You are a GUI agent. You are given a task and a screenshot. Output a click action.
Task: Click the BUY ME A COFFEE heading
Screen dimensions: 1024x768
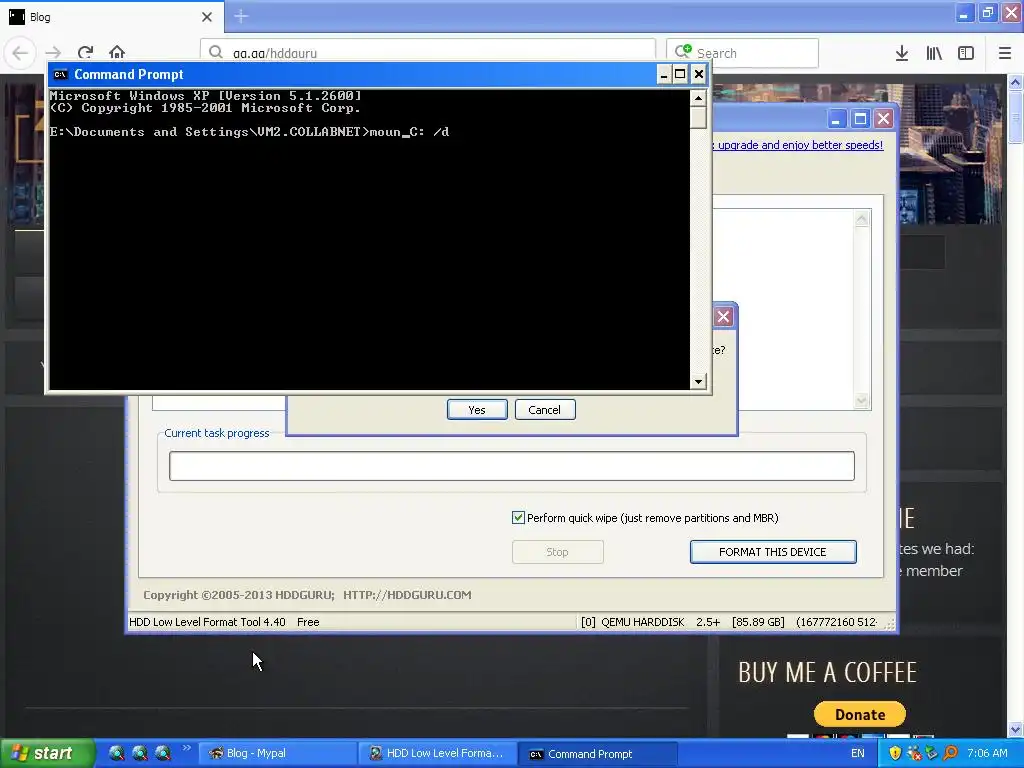(x=827, y=672)
